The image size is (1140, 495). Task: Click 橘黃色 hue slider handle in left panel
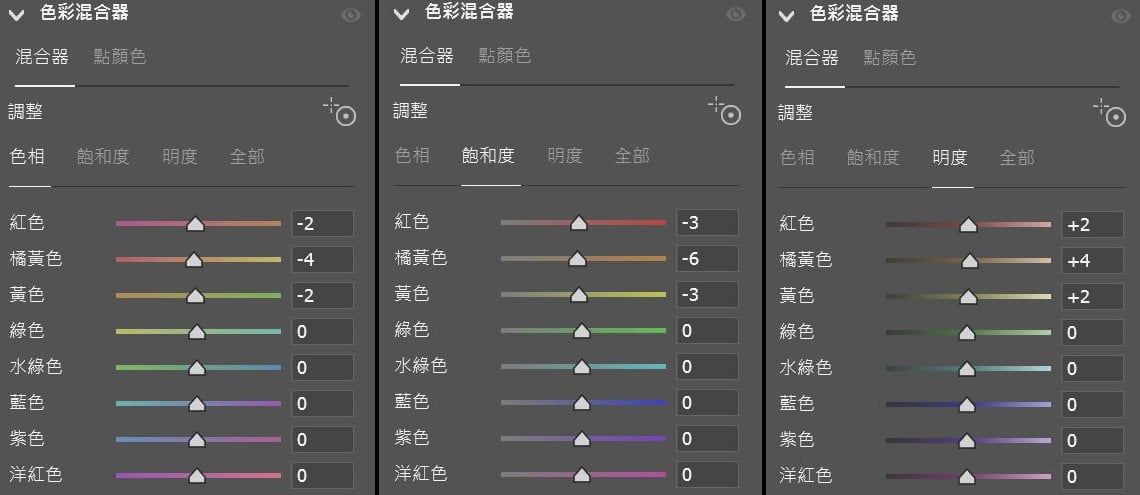click(x=194, y=260)
